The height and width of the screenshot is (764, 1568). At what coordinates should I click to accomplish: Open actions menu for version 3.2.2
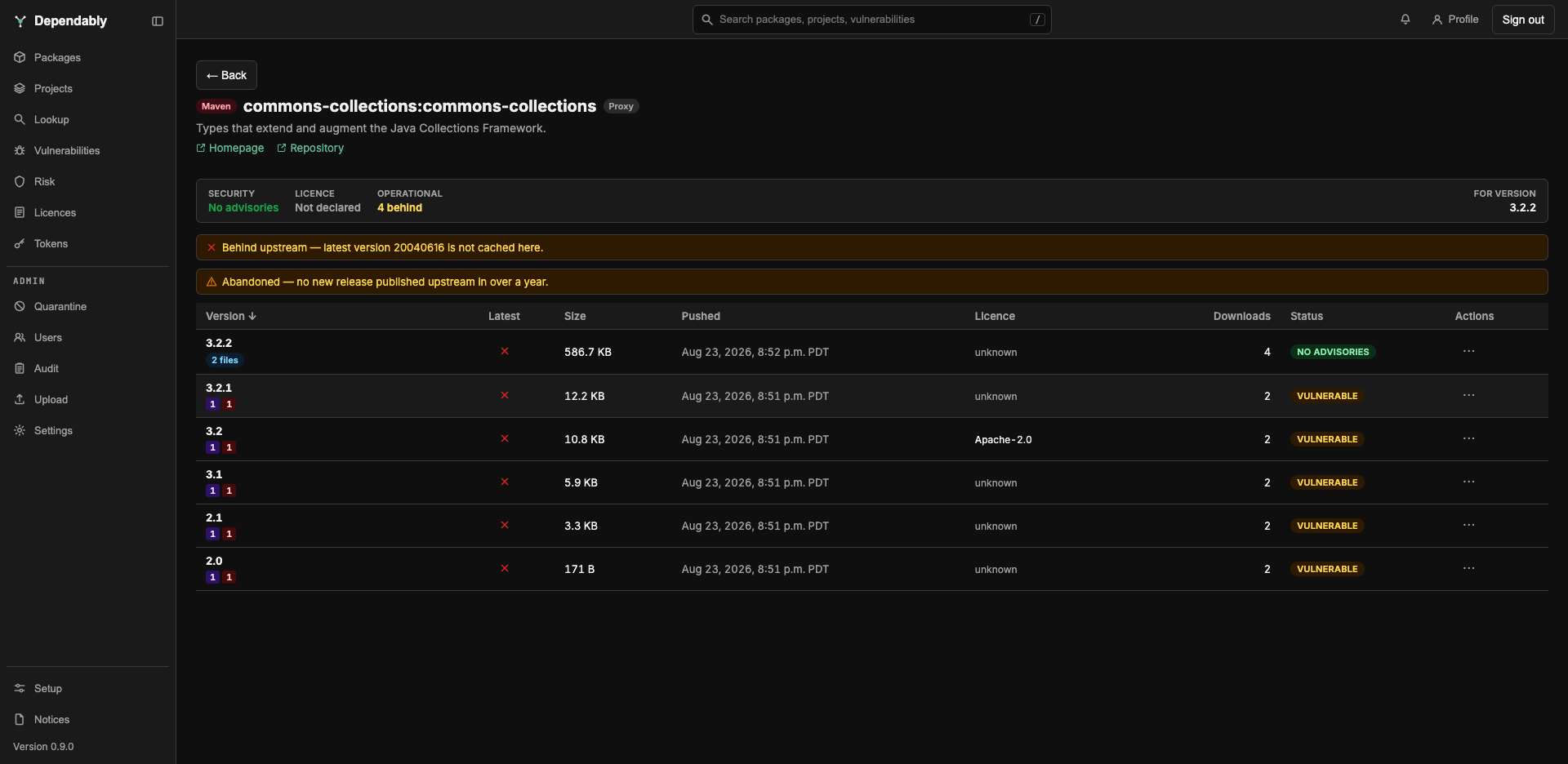pyautogui.click(x=1468, y=352)
